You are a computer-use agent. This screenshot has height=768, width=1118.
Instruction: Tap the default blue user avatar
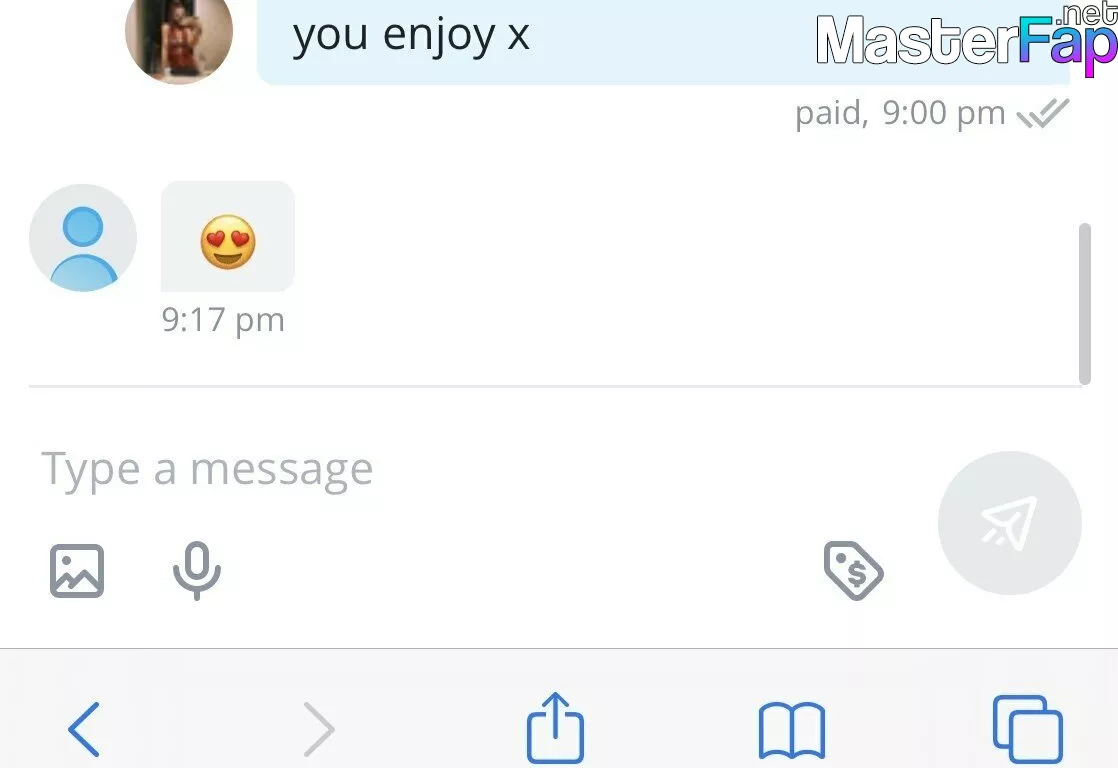[x=83, y=237]
